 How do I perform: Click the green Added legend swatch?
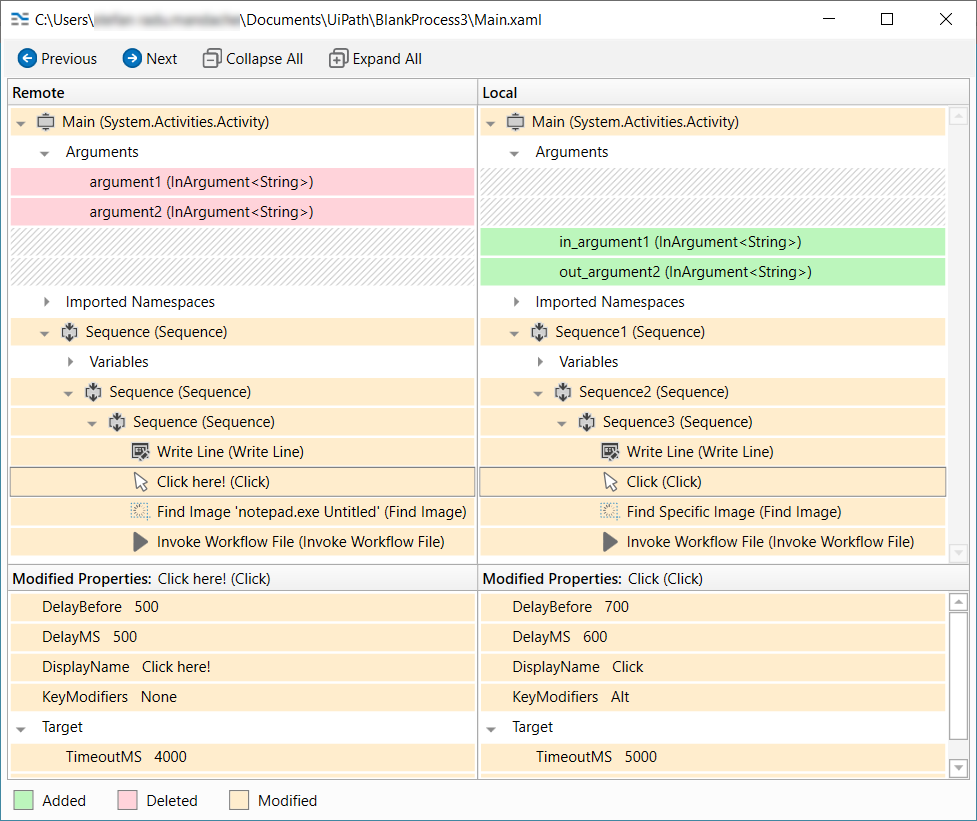[x=23, y=800]
